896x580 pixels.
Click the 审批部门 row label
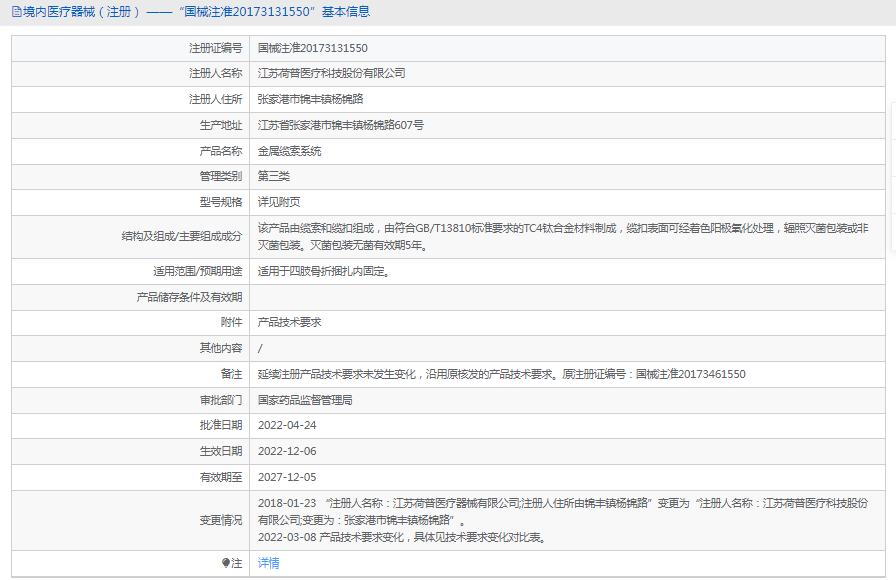pyautogui.click(x=221, y=400)
